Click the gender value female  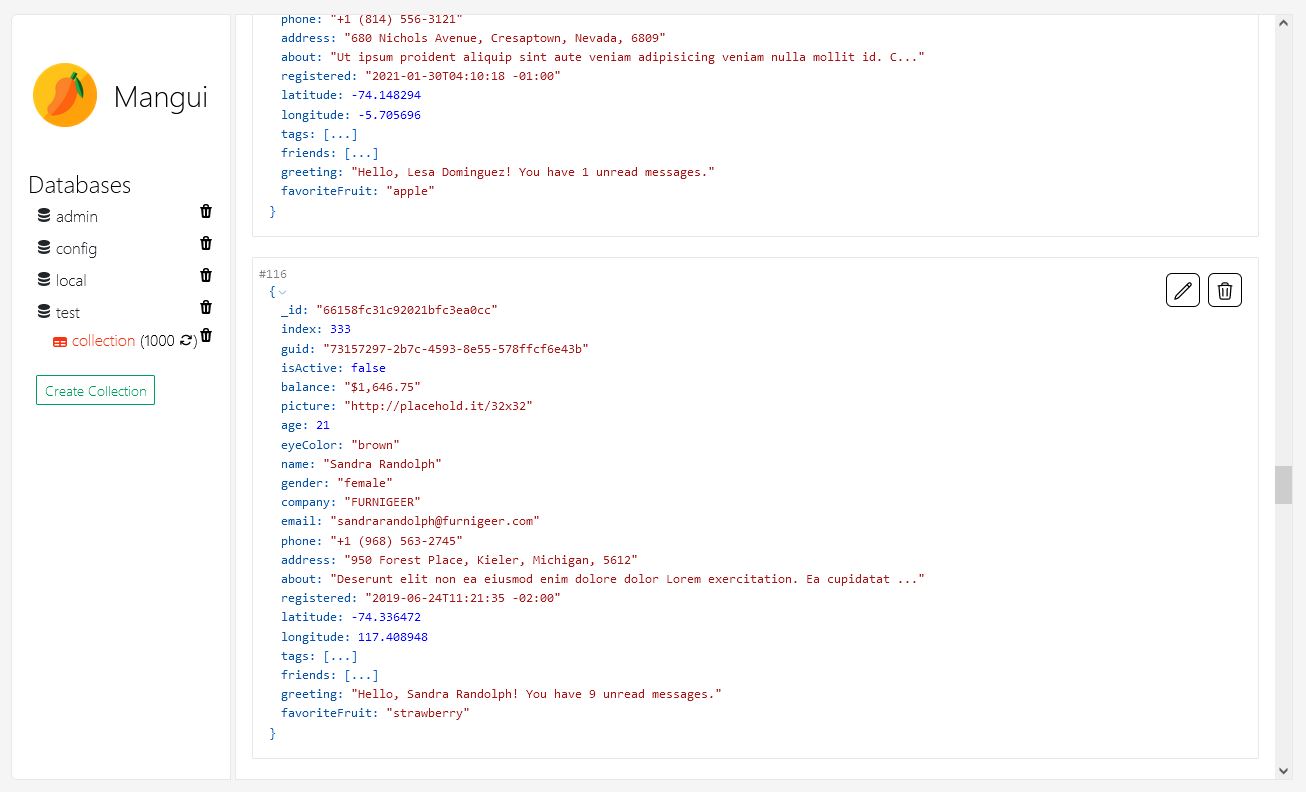point(365,482)
